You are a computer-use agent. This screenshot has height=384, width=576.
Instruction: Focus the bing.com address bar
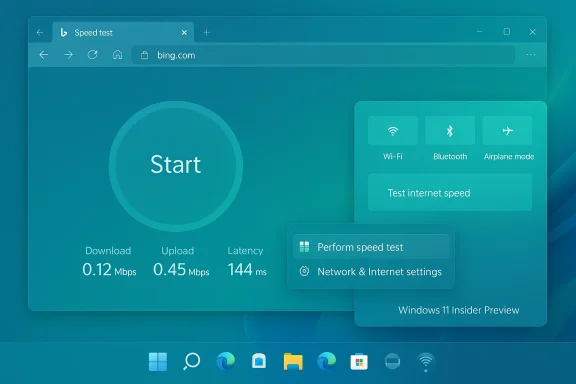(323, 55)
